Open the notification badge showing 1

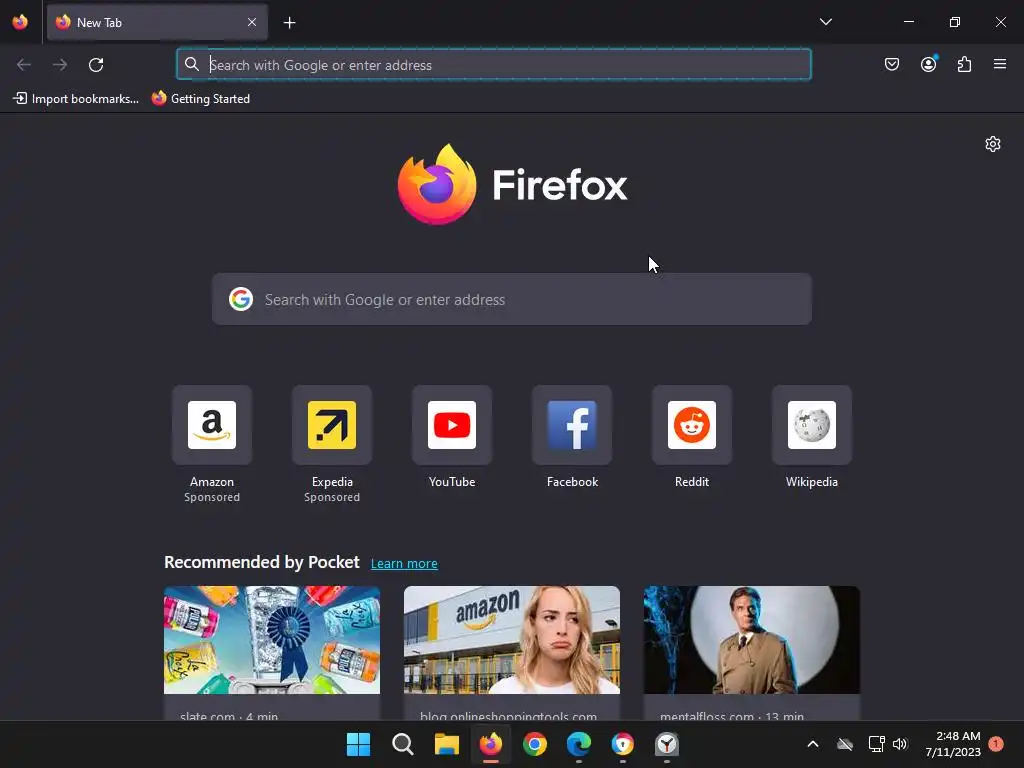coord(995,744)
